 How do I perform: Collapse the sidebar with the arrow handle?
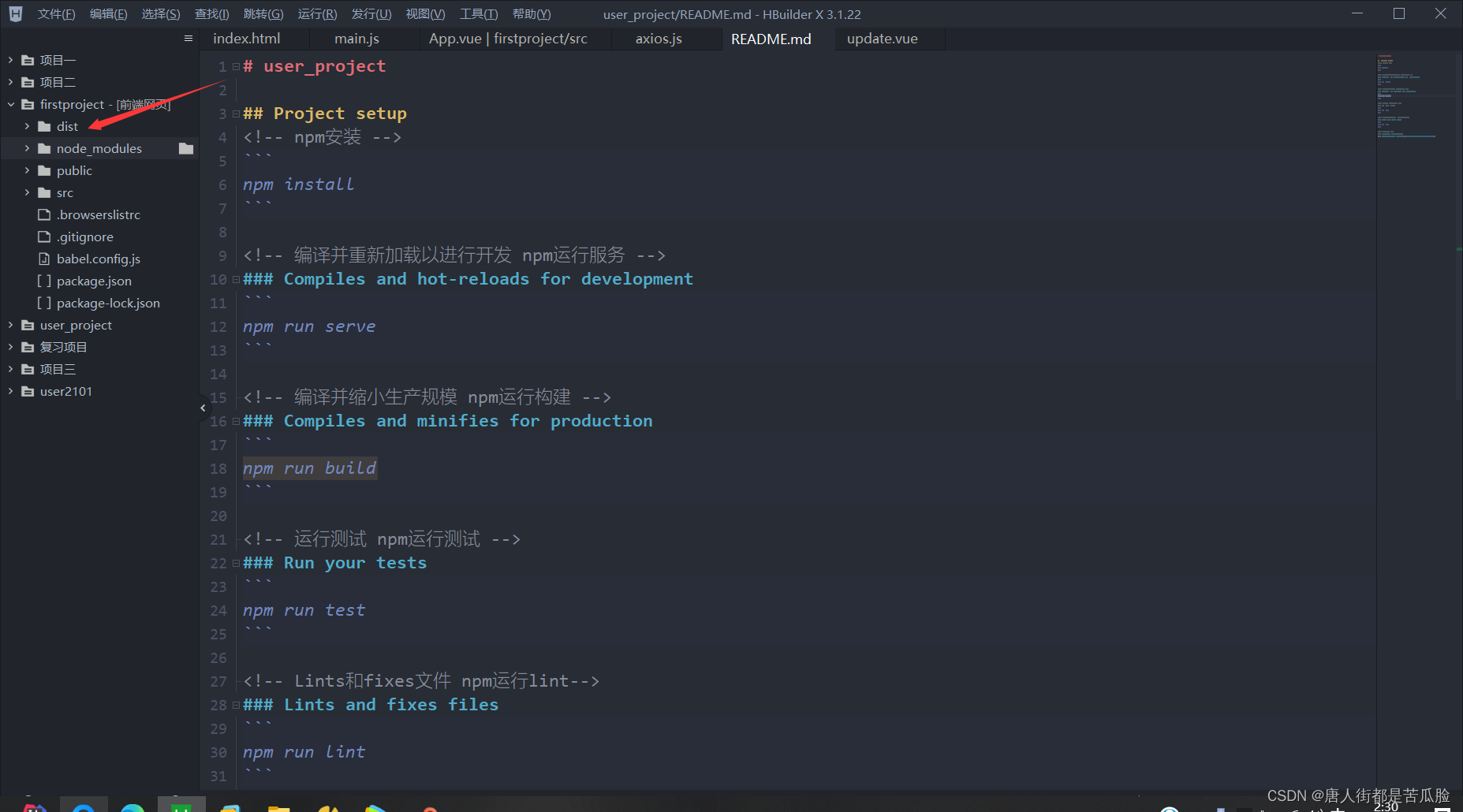point(203,408)
